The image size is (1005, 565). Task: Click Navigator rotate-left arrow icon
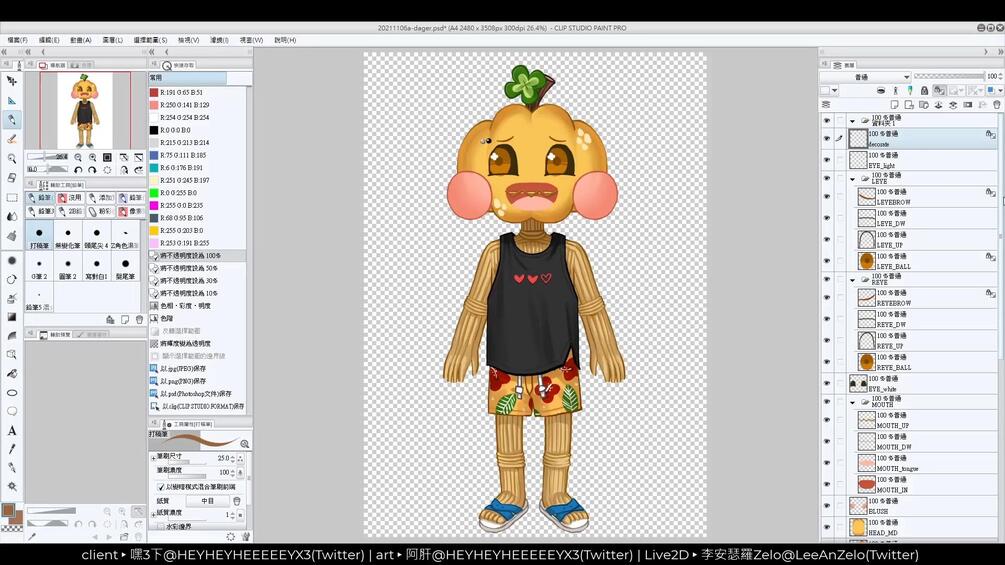click(78, 170)
